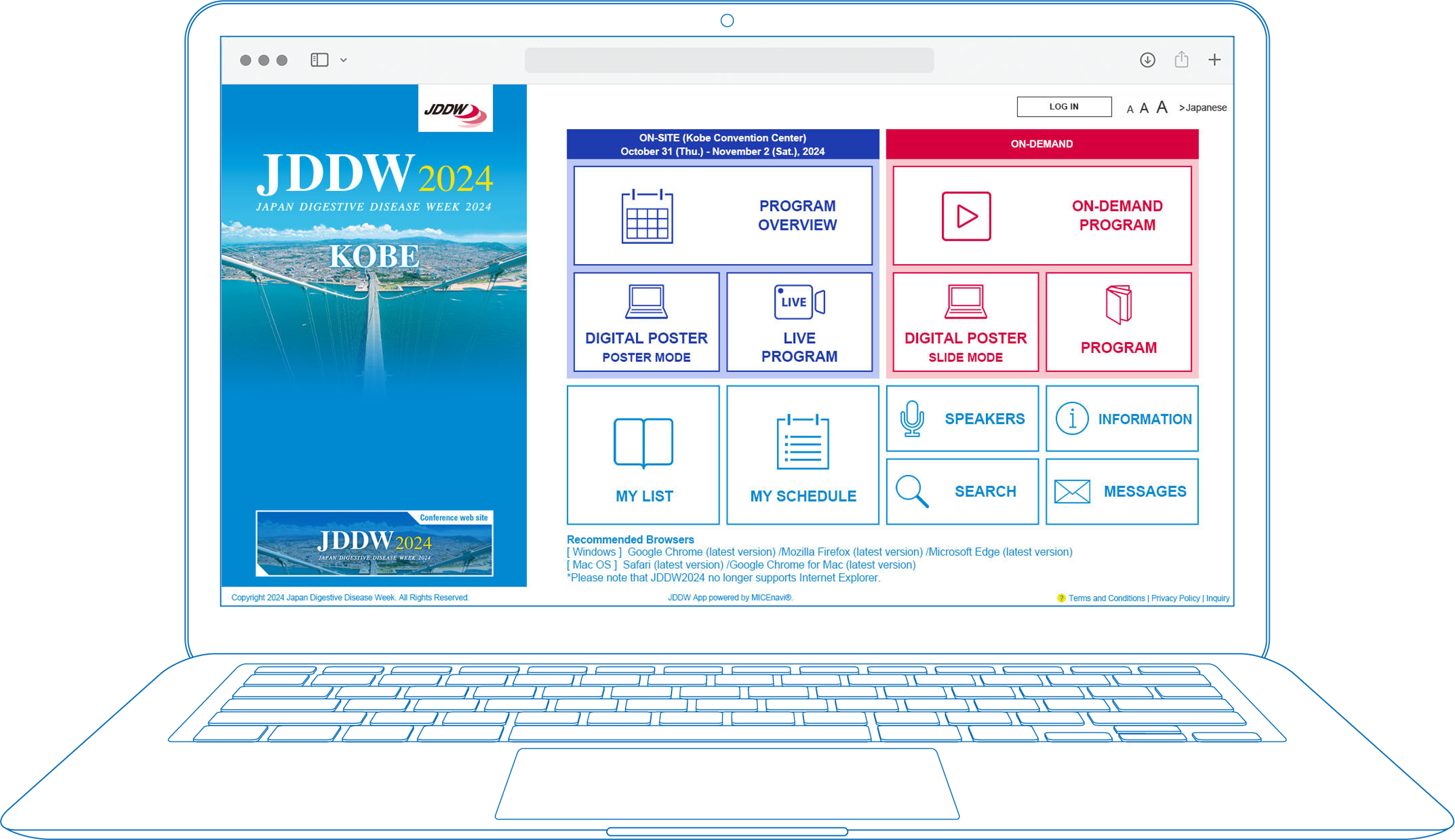The height and width of the screenshot is (840, 1455).
Task: Open the Live Program camera icon
Action: [x=799, y=302]
